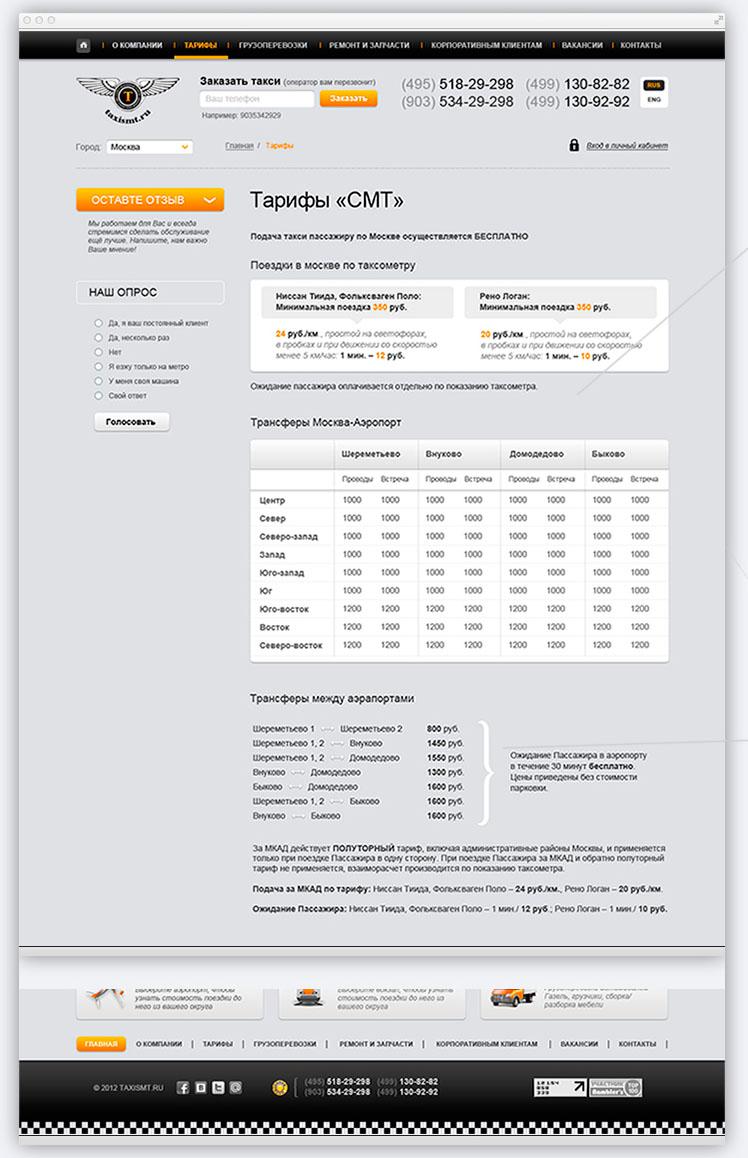Switch site language to ENG
This screenshot has width=748, height=1158.
(653, 100)
